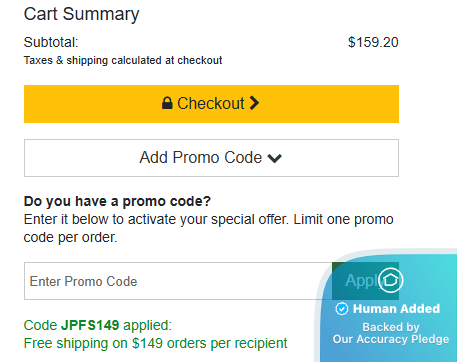The height and width of the screenshot is (362, 457).
Task: Click the circular house icon badge
Action: coord(390,280)
